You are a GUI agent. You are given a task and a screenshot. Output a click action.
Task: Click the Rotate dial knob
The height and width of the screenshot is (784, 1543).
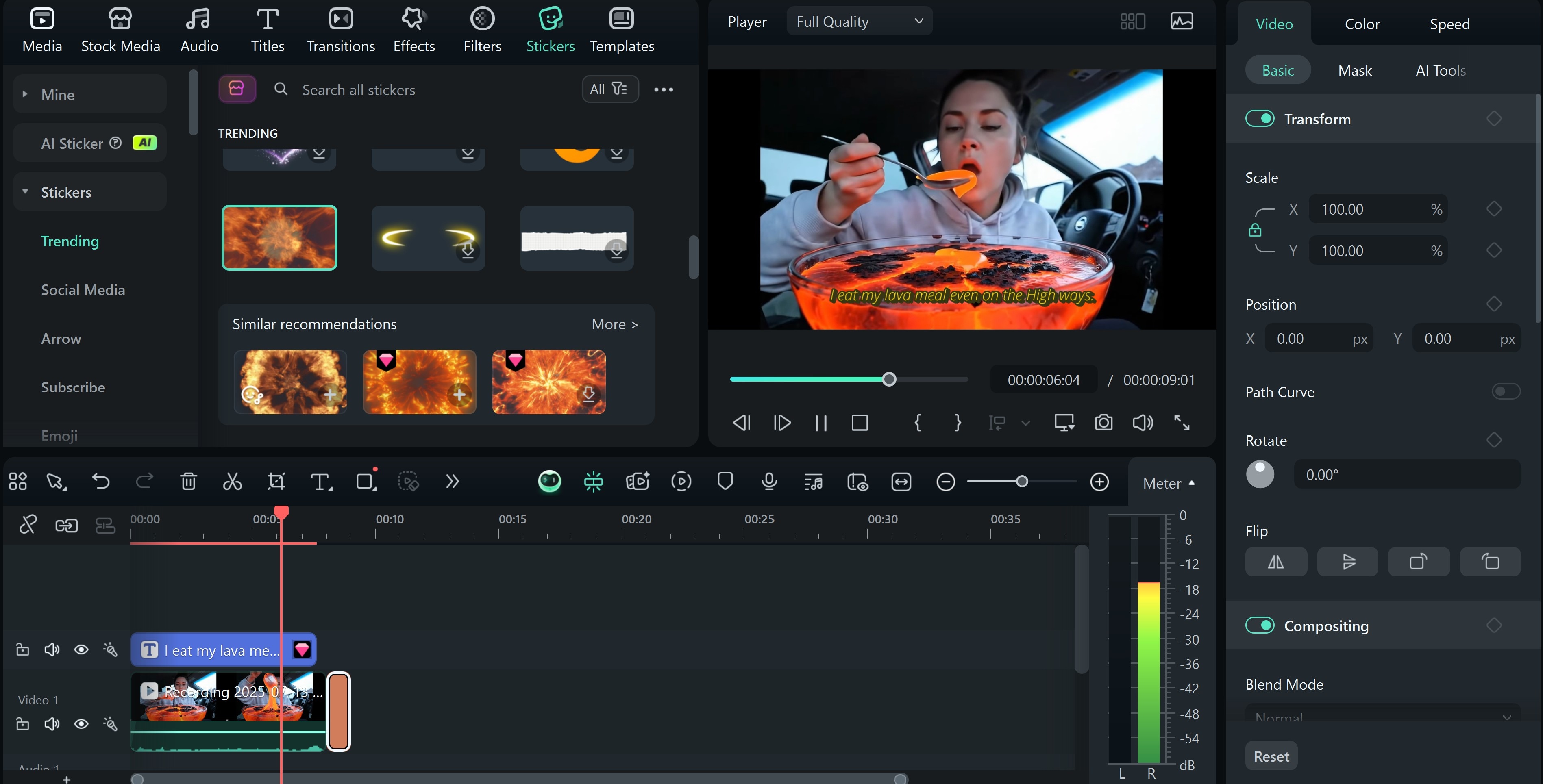click(x=1260, y=474)
